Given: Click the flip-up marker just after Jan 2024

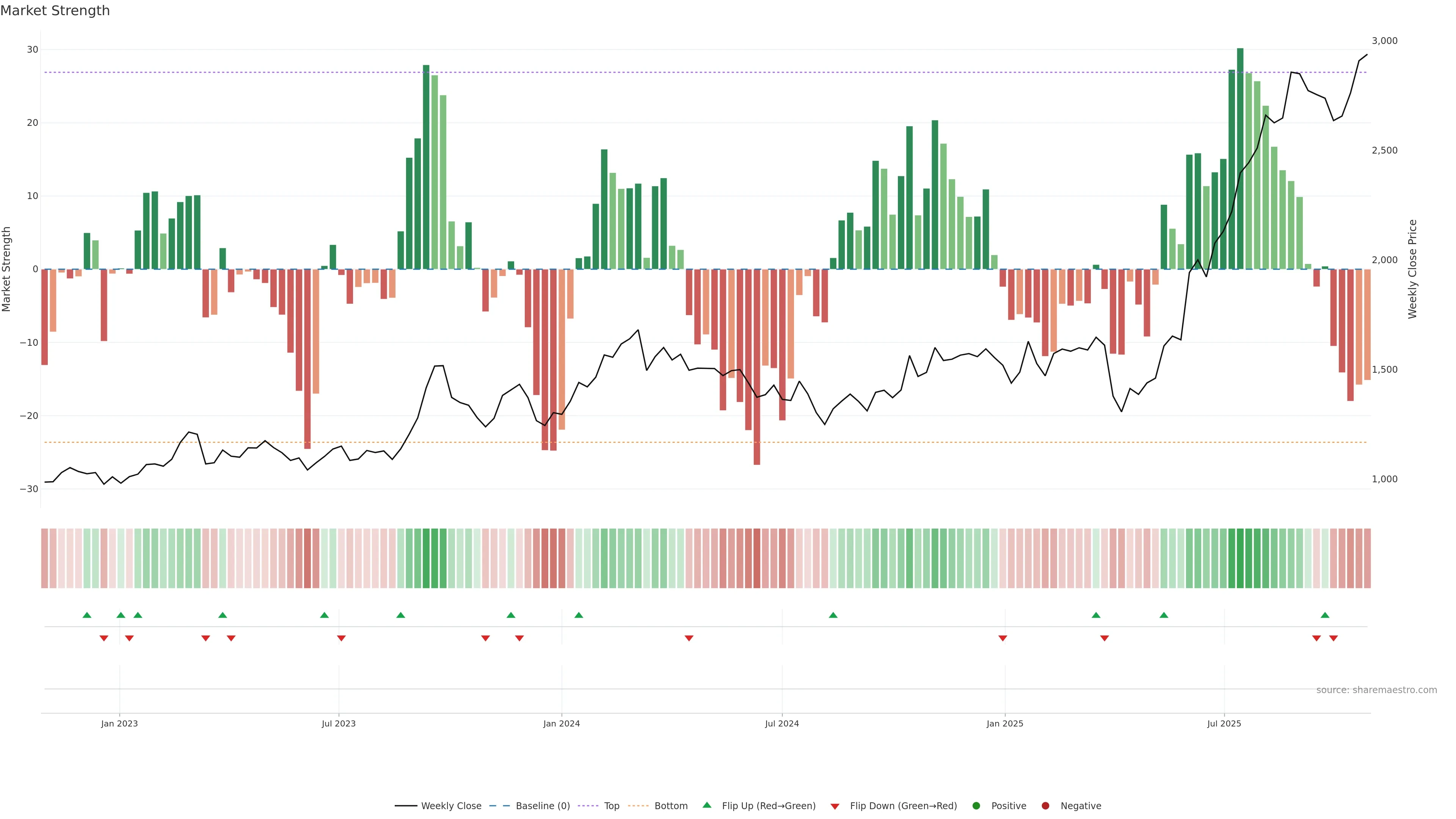Looking at the screenshot, I should [578, 615].
